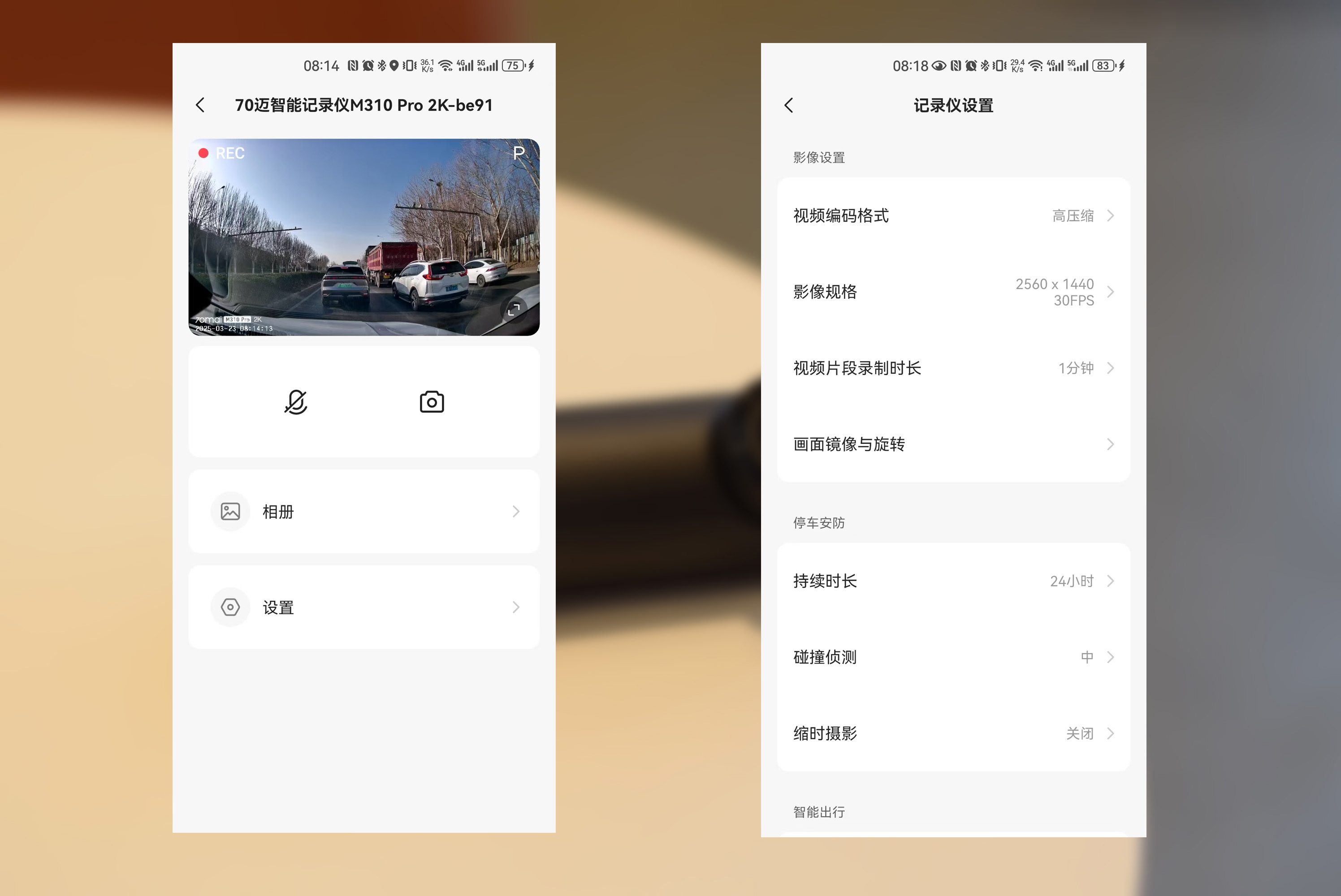Go back from 记录仪设置 page
Viewport: 1341px width, 896px height.
coord(789,105)
